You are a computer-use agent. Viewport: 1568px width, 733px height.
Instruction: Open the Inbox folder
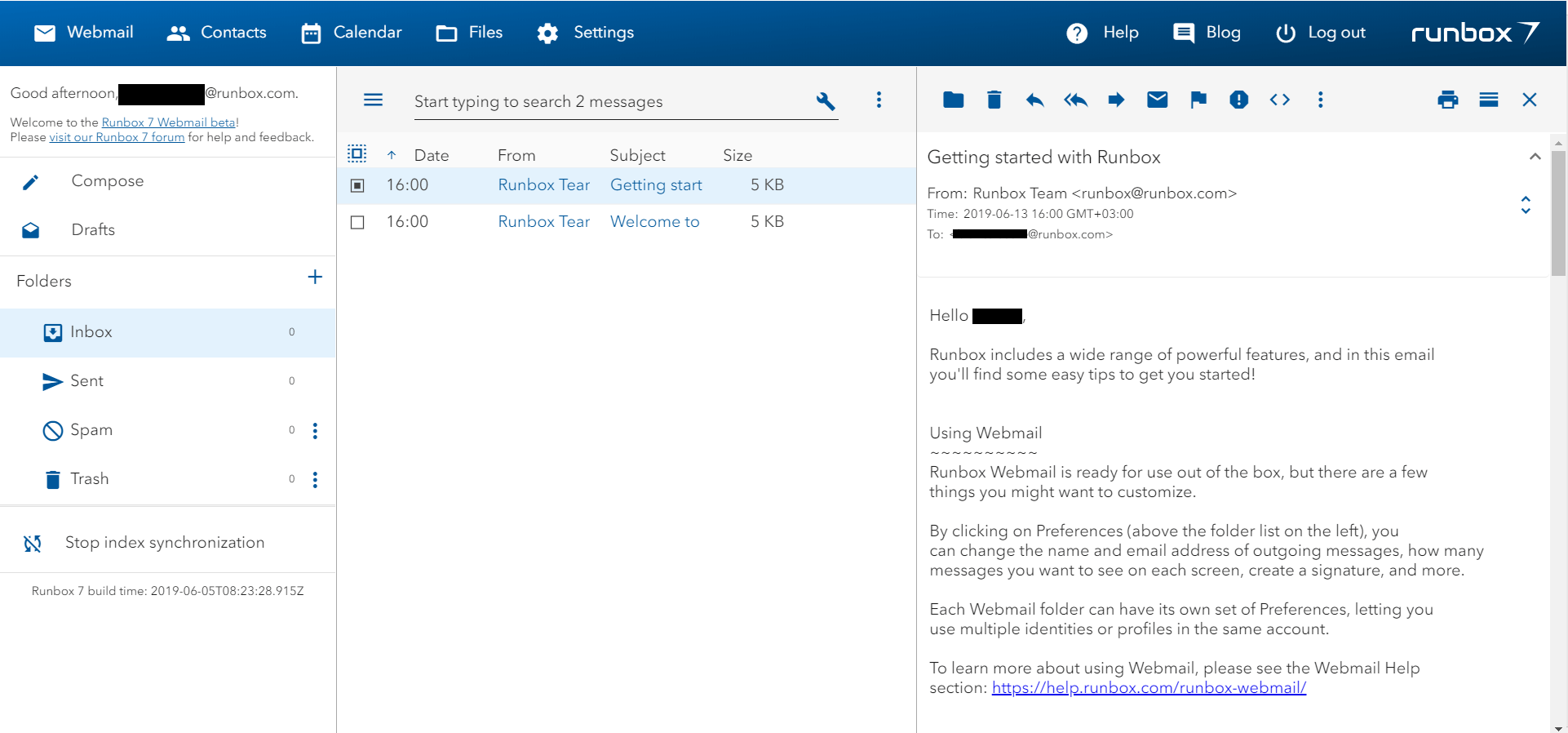pos(167,332)
